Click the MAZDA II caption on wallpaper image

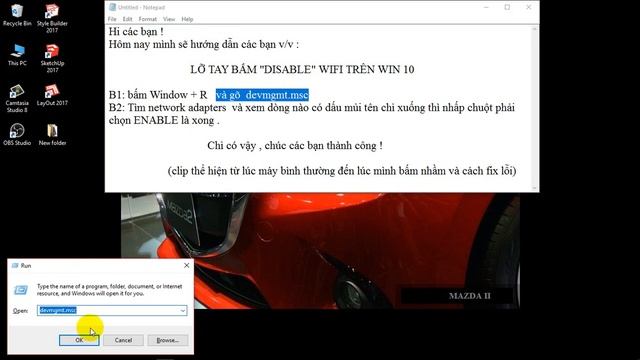click(469, 296)
